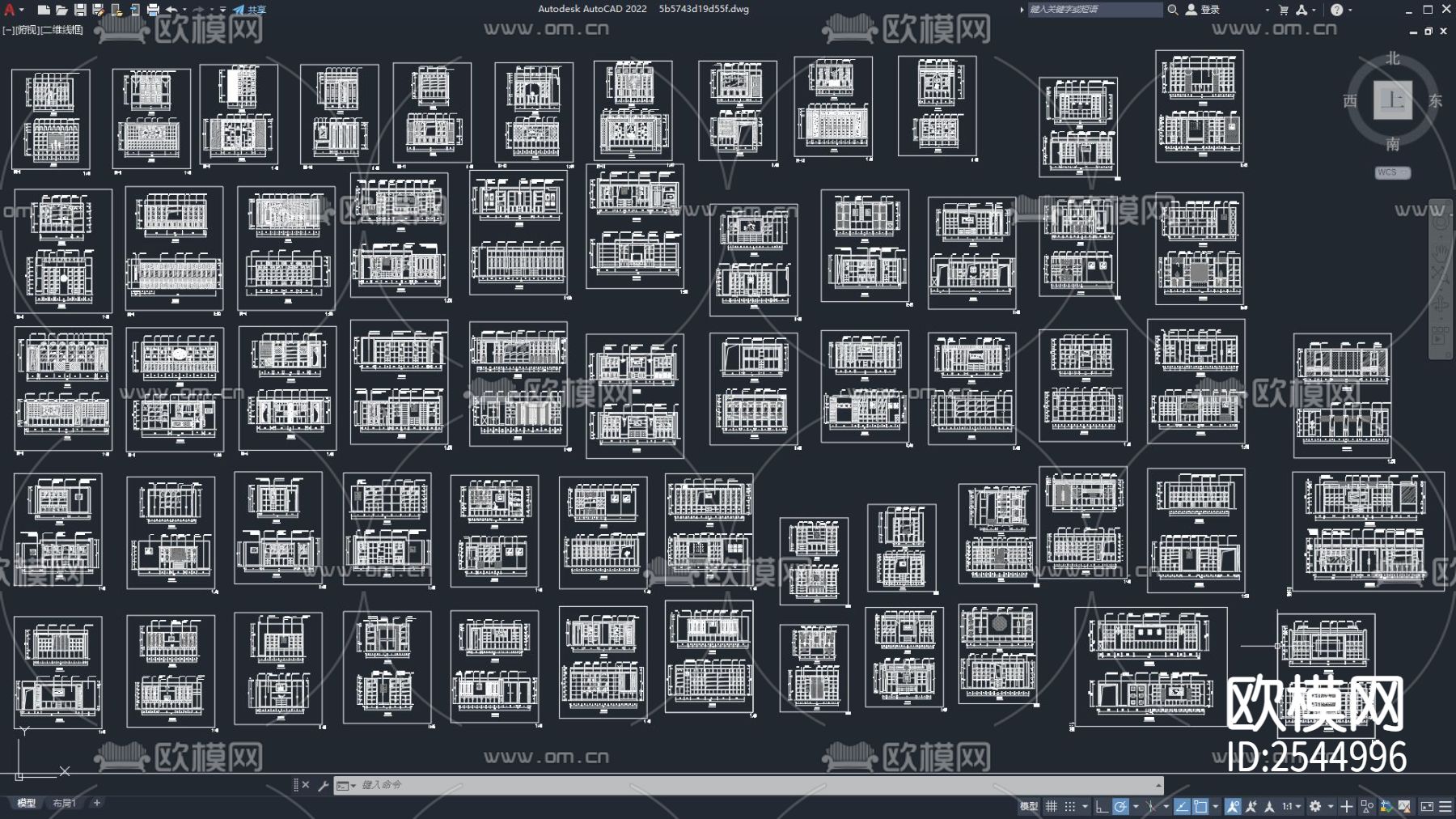
Task: Open the Autodesk App Store cart icon
Action: tap(1284, 10)
